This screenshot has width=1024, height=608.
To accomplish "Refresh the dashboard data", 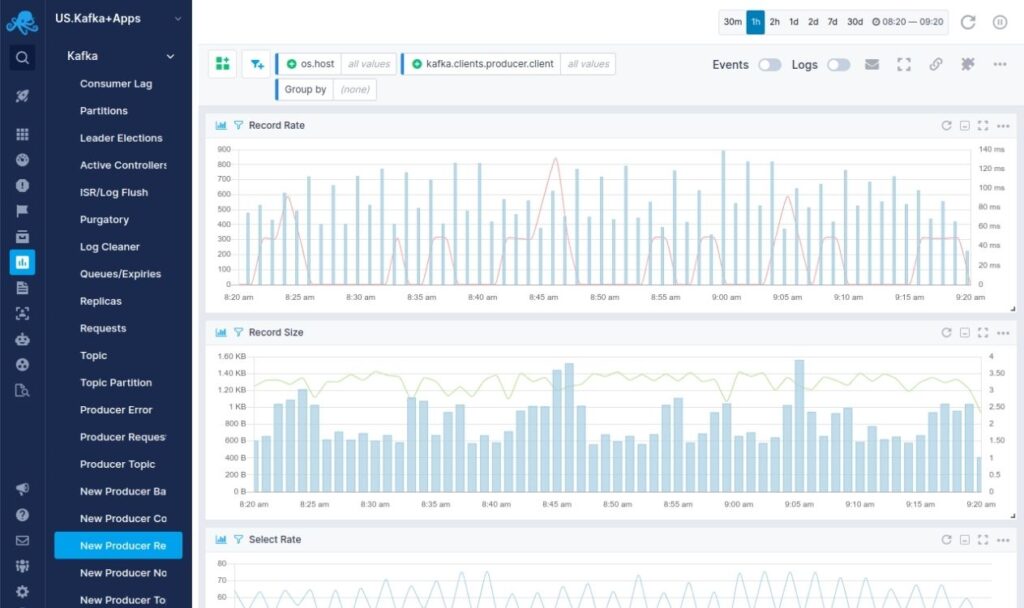I will pyautogui.click(x=968, y=22).
